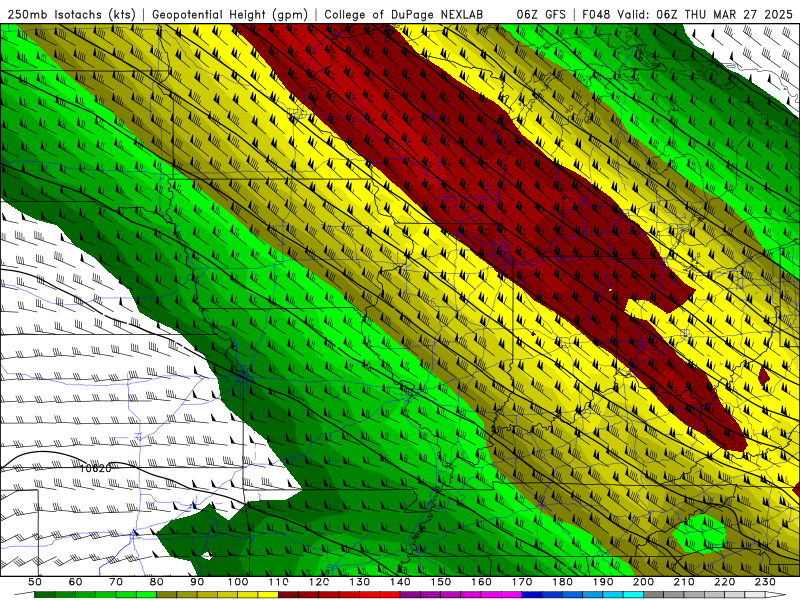This screenshot has width=800, height=600.
Task: Click the 160 value on the color scale
Action: click(x=481, y=582)
